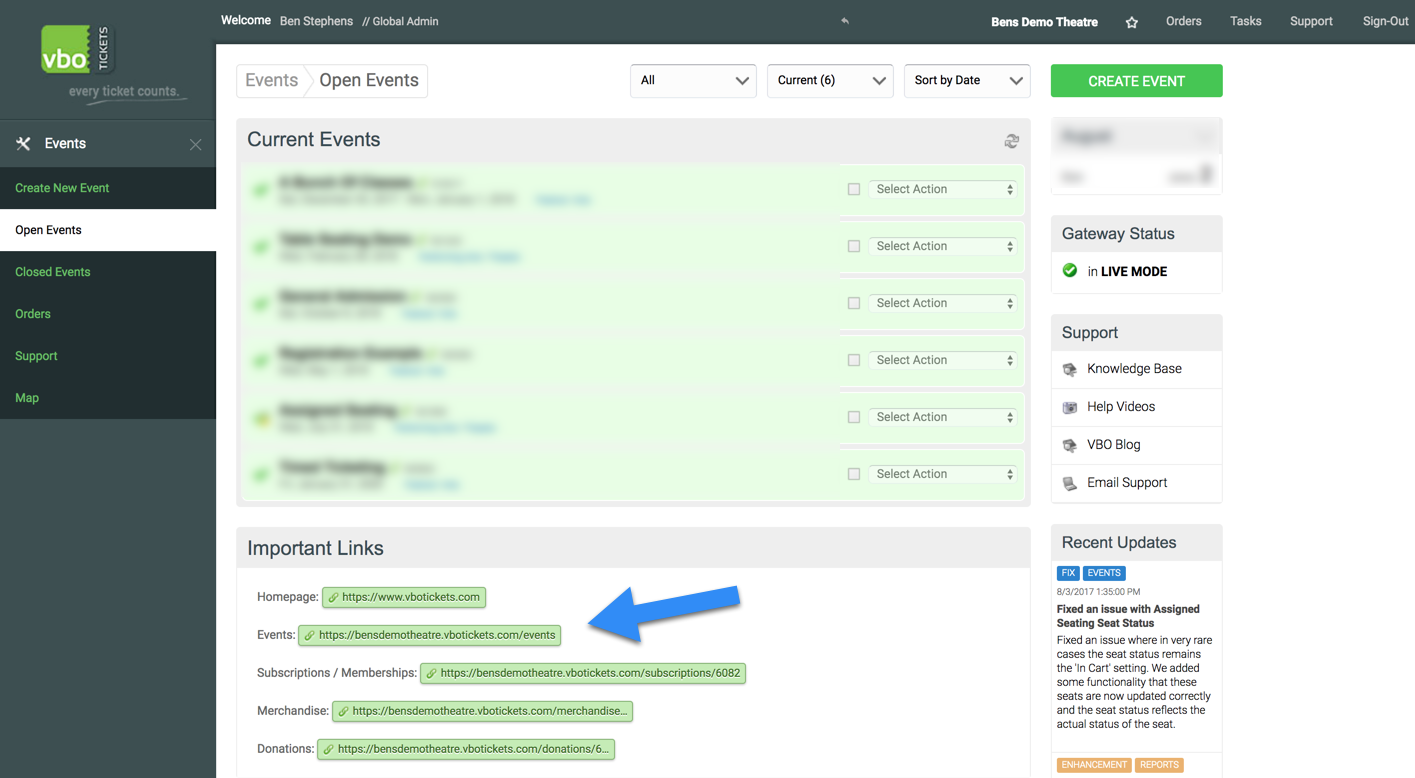Tick the checkbox in the fifth event row
The height and width of the screenshot is (778, 1415).
click(x=854, y=417)
